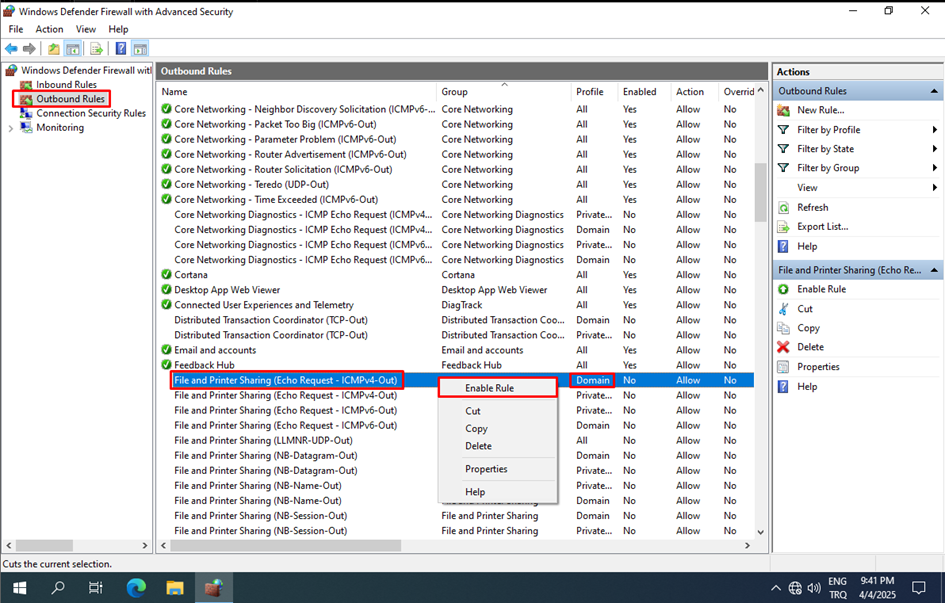Open the Action menu
Image resolution: width=945 pixels, height=603 pixels.
coord(49,29)
